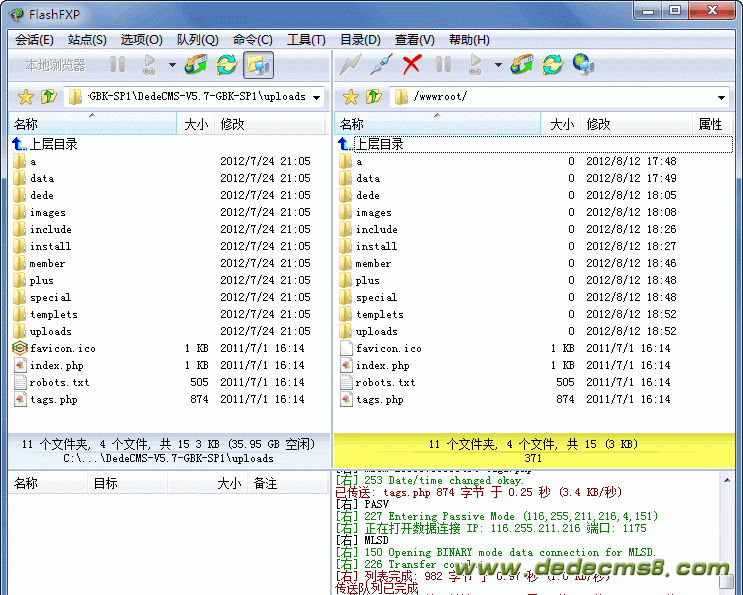Click the globe icon in right toolbar

point(583,65)
